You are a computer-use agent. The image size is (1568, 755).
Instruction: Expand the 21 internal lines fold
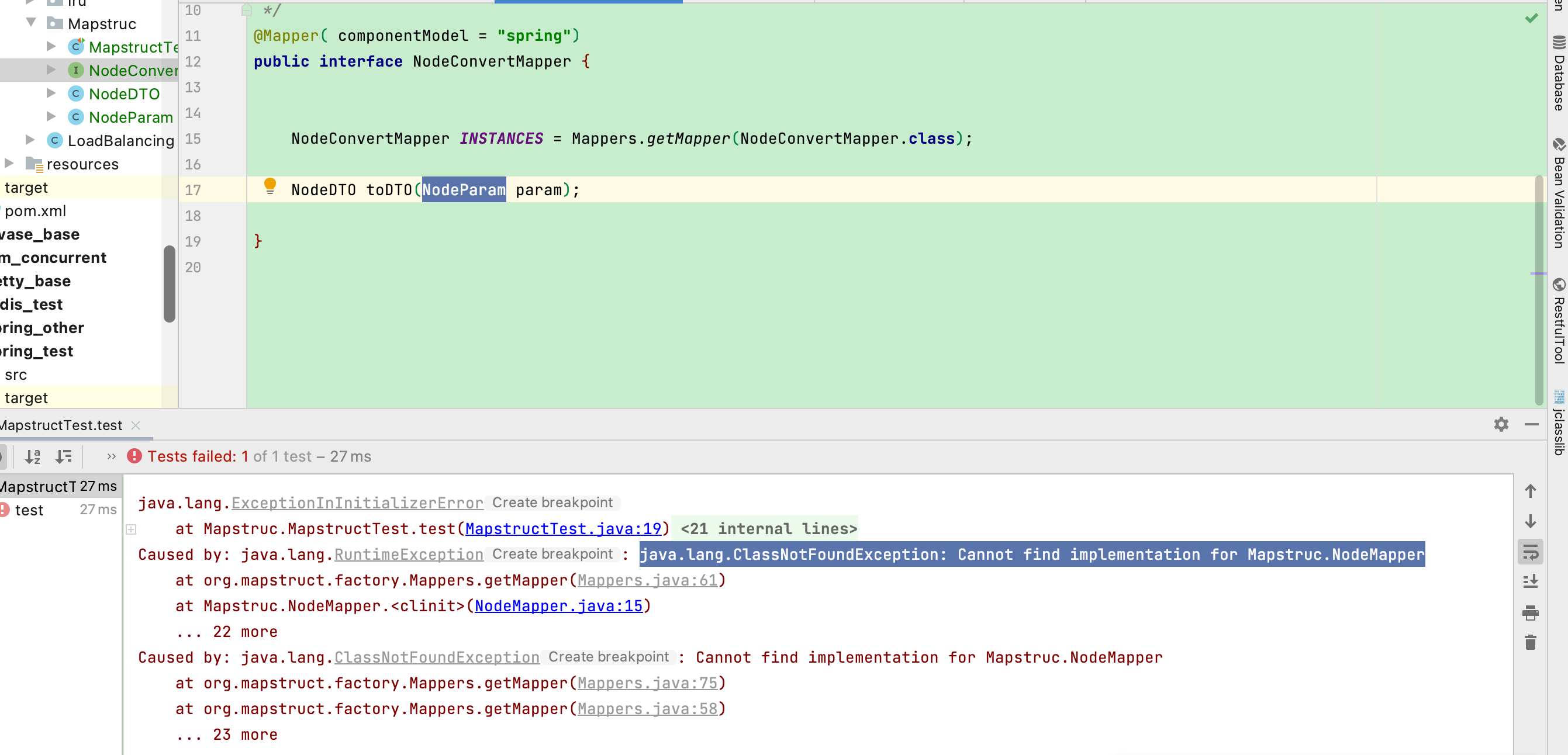[x=768, y=529]
